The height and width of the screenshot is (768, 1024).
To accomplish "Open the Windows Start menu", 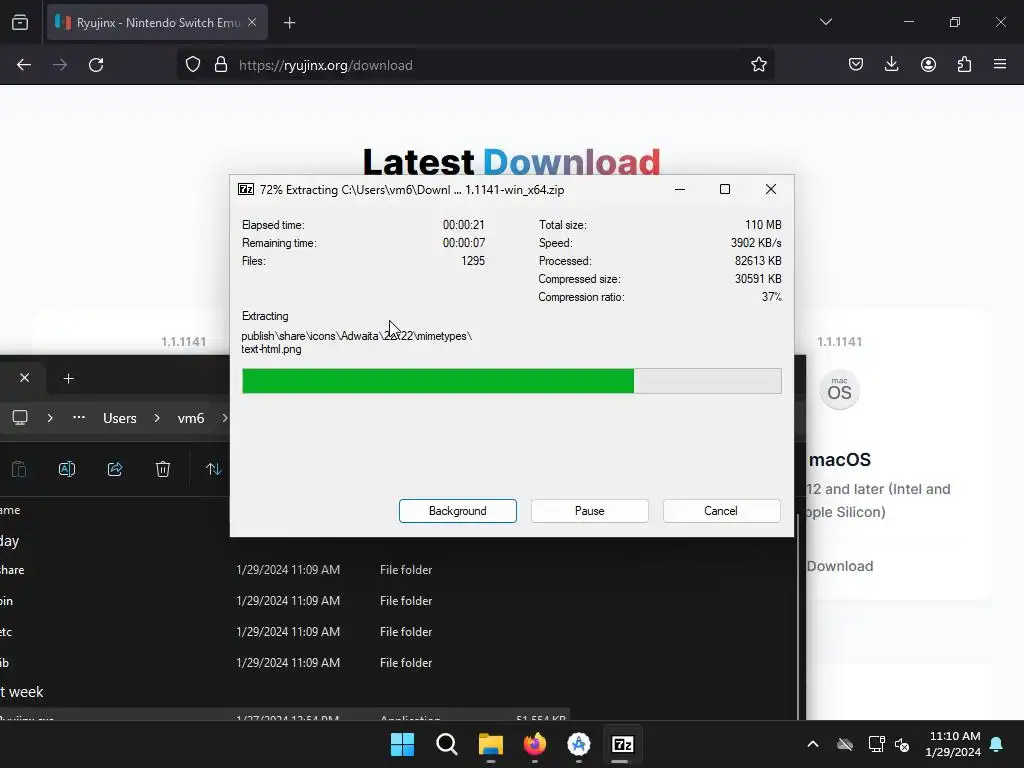I will coord(402,744).
